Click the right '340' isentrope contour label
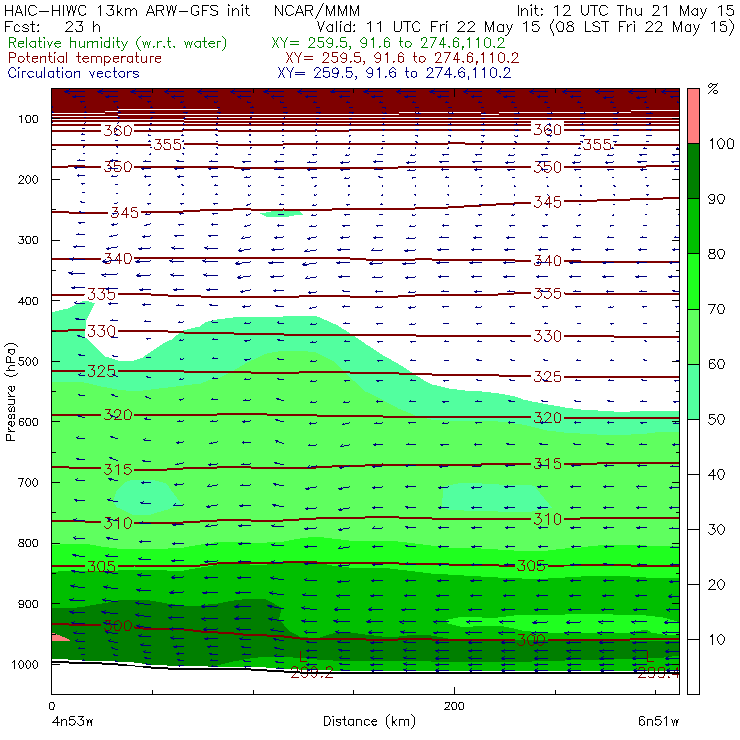 548,261
